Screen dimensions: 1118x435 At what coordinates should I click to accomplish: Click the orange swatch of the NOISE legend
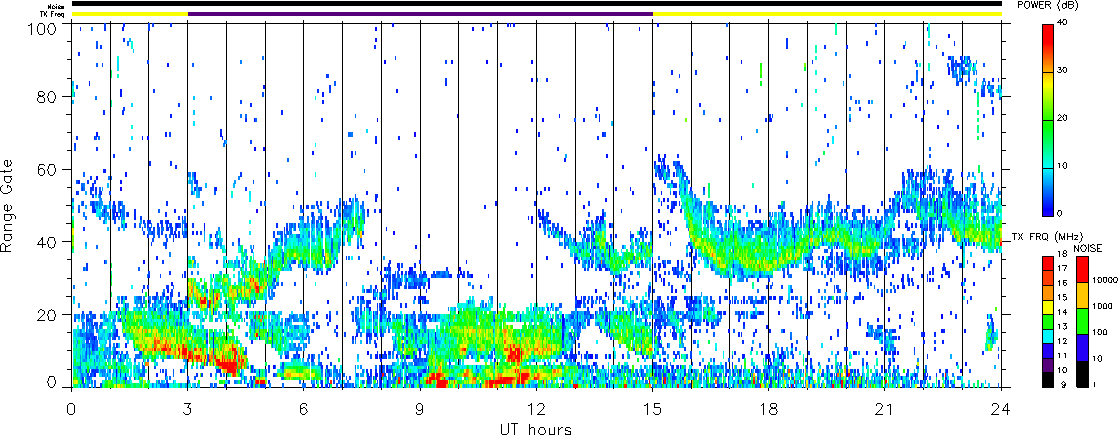[1082, 295]
